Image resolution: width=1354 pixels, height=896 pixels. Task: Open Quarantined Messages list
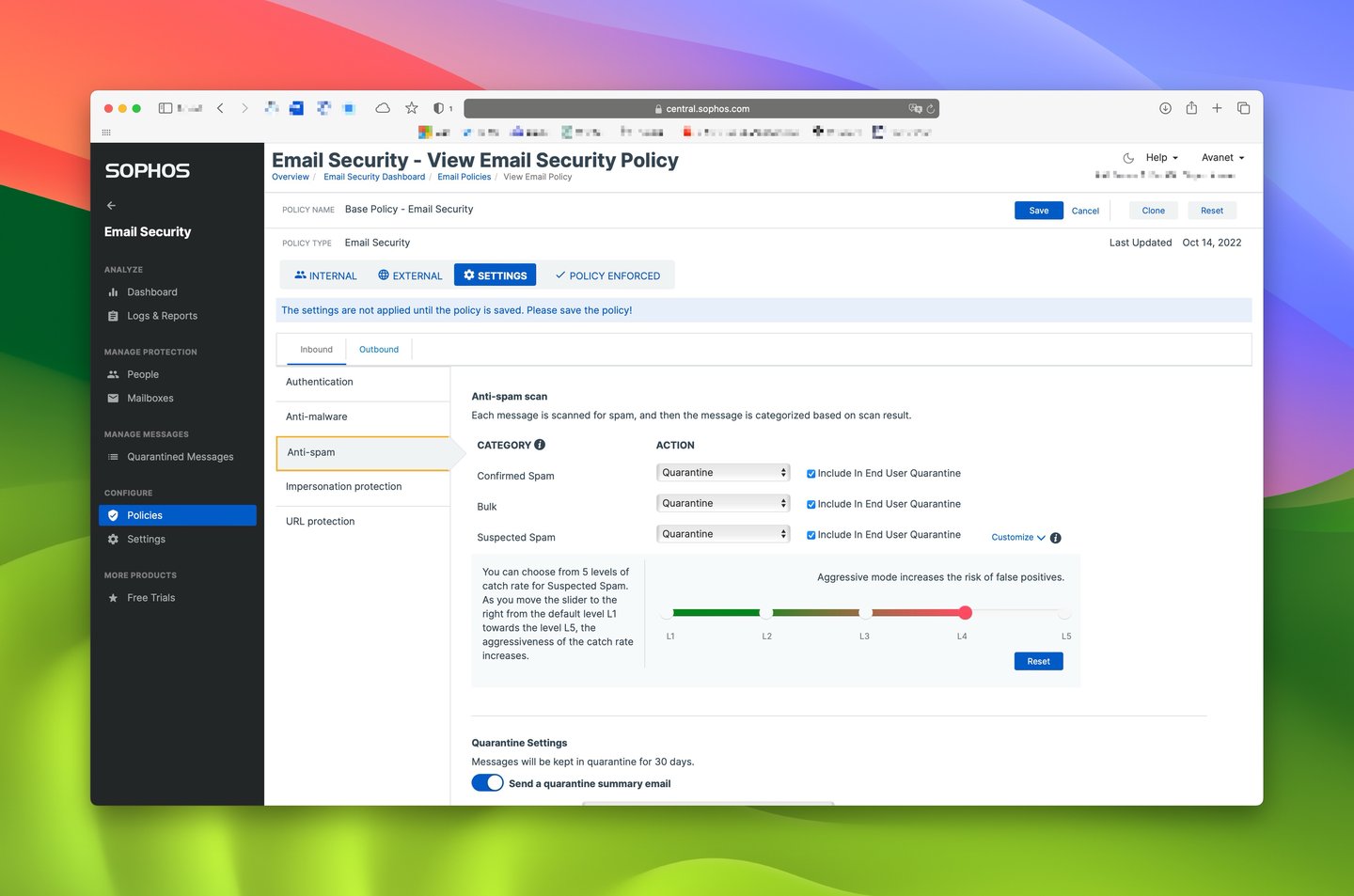click(x=180, y=457)
